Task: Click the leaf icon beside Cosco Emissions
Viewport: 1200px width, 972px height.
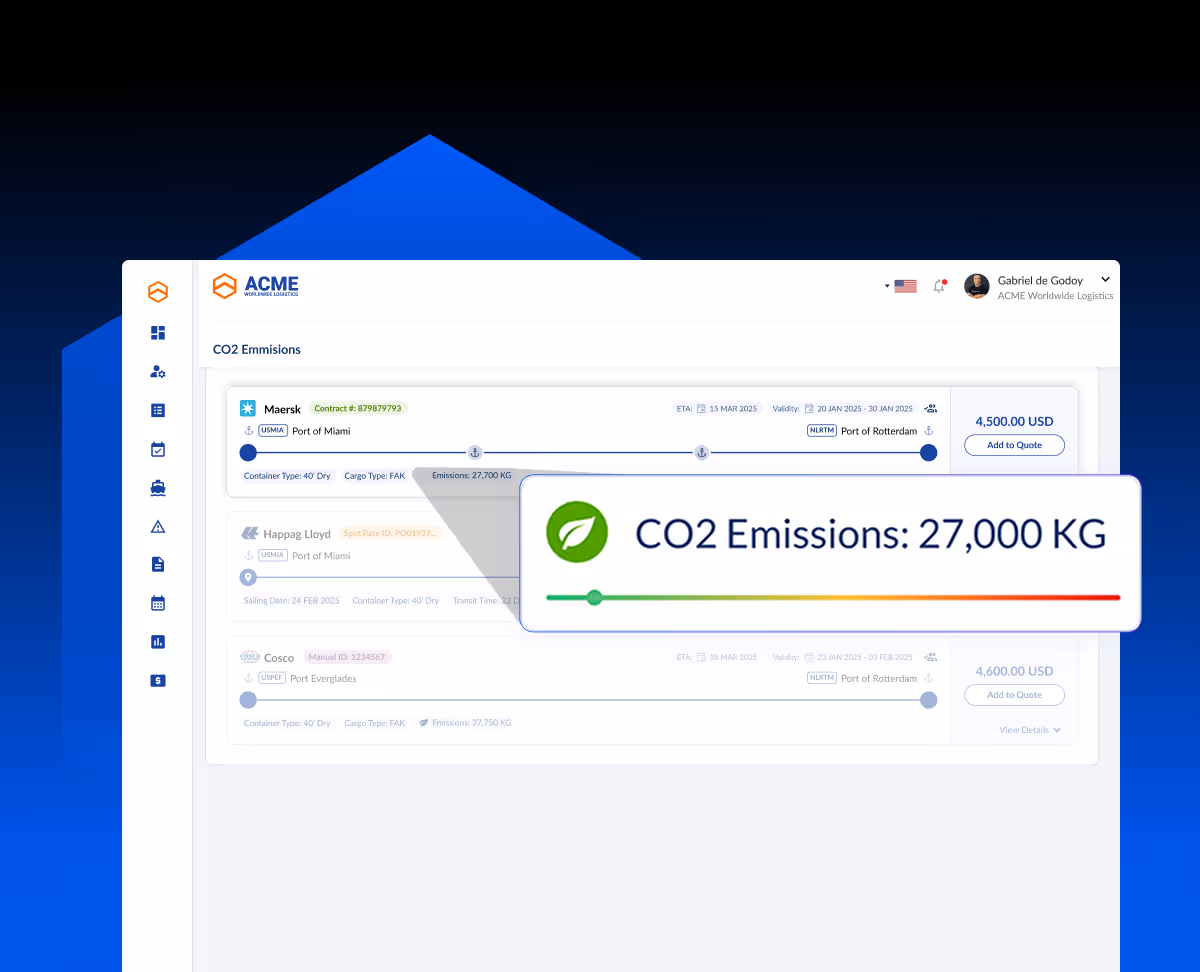Action: click(x=424, y=722)
